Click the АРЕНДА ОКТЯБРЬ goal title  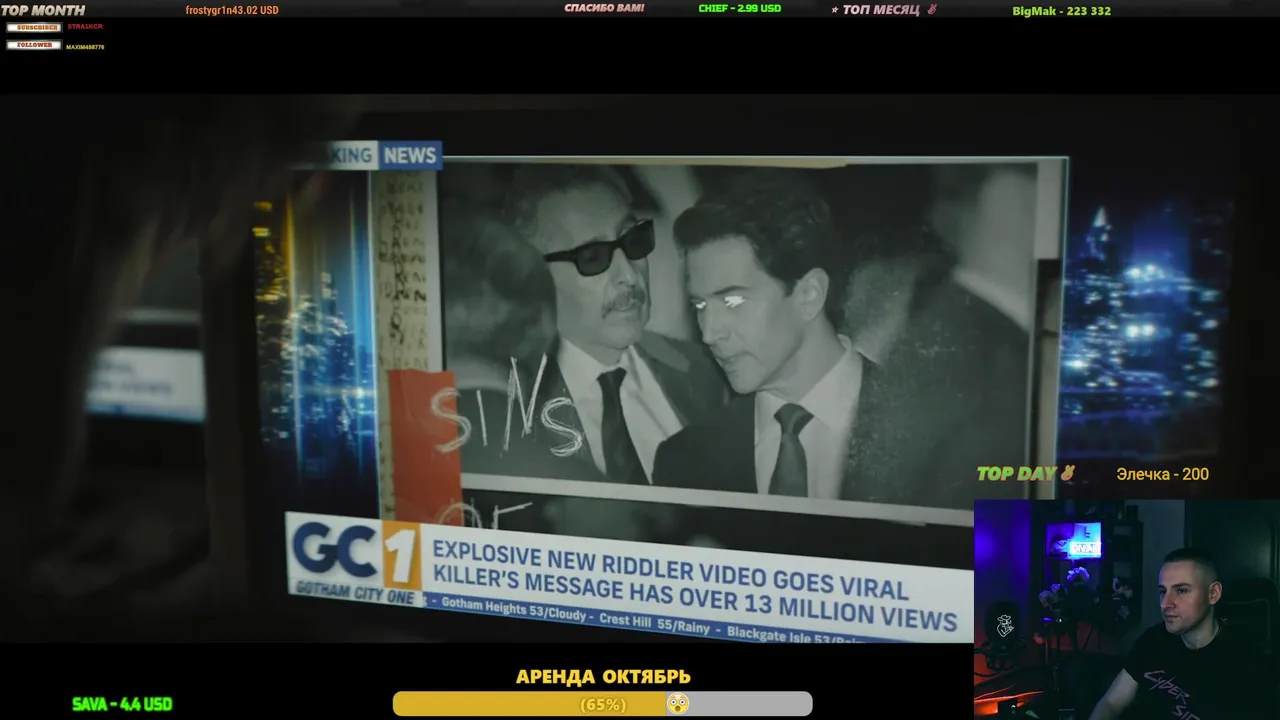[603, 677]
